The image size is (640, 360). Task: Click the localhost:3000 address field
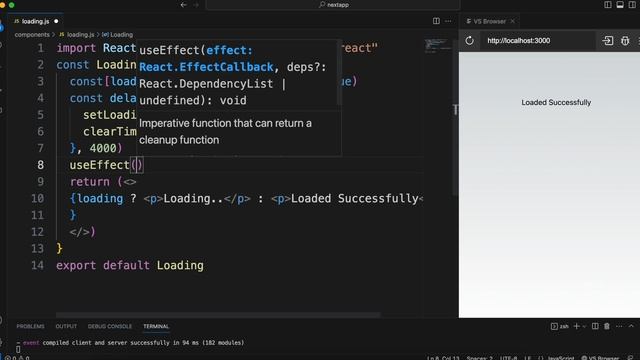pos(539,41)
